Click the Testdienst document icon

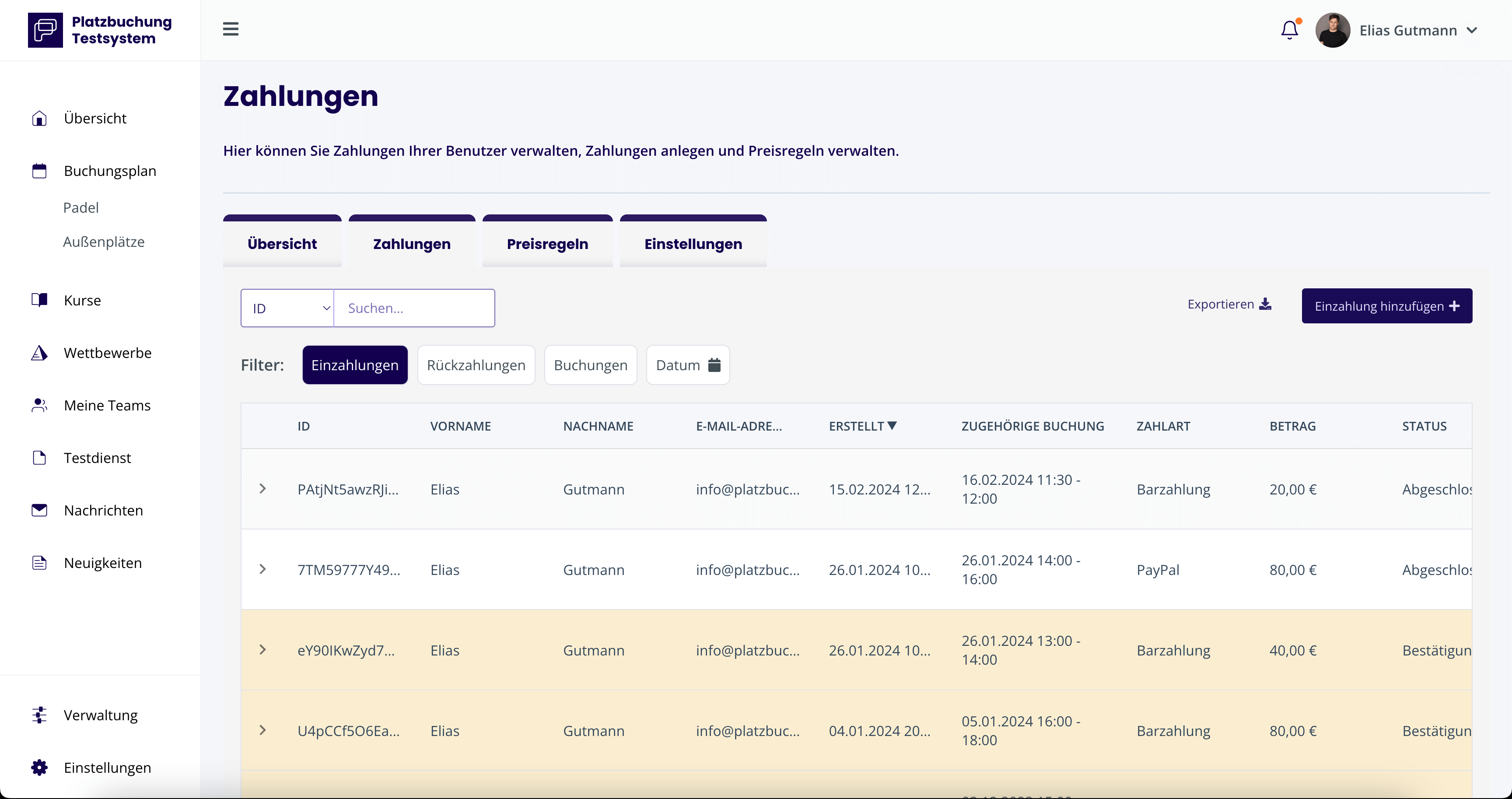click(x=39, y=458)
